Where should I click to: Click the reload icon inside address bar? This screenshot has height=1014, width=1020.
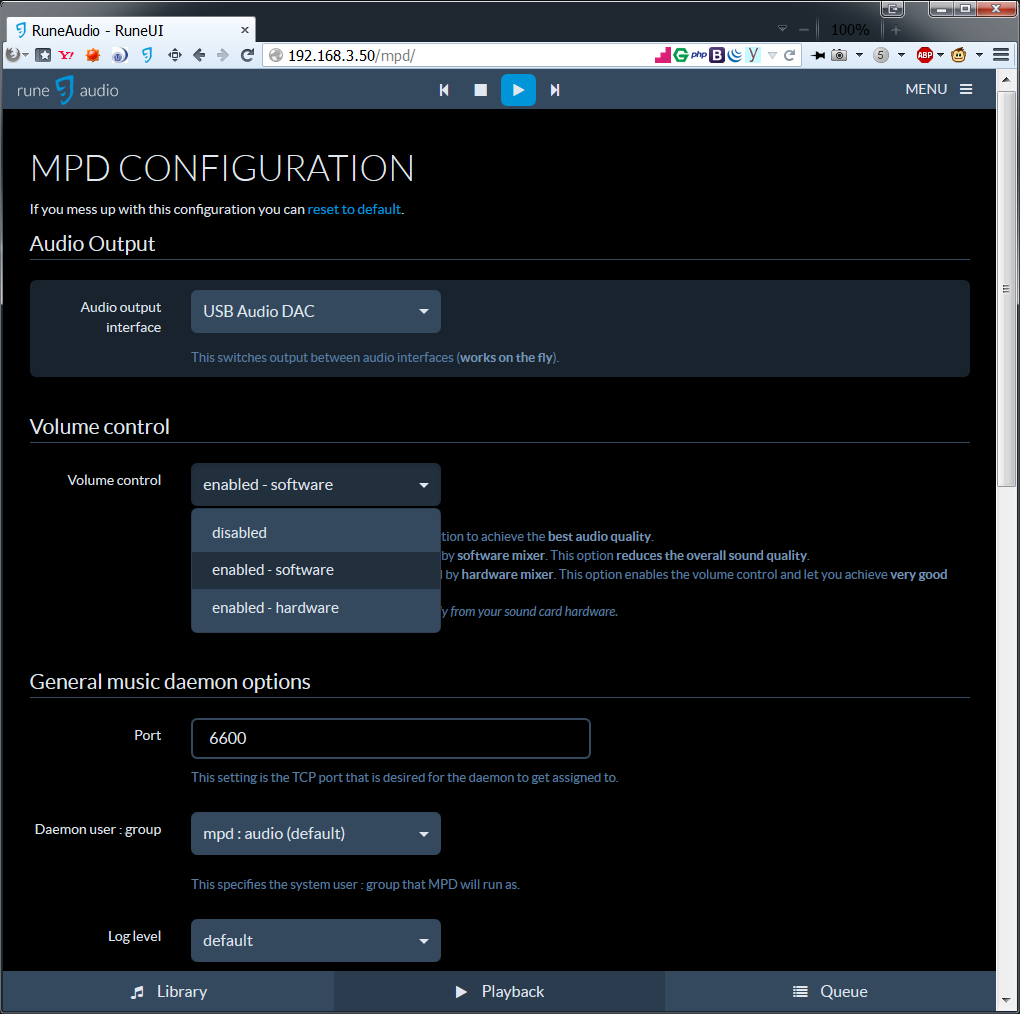(x=789, y=55)
